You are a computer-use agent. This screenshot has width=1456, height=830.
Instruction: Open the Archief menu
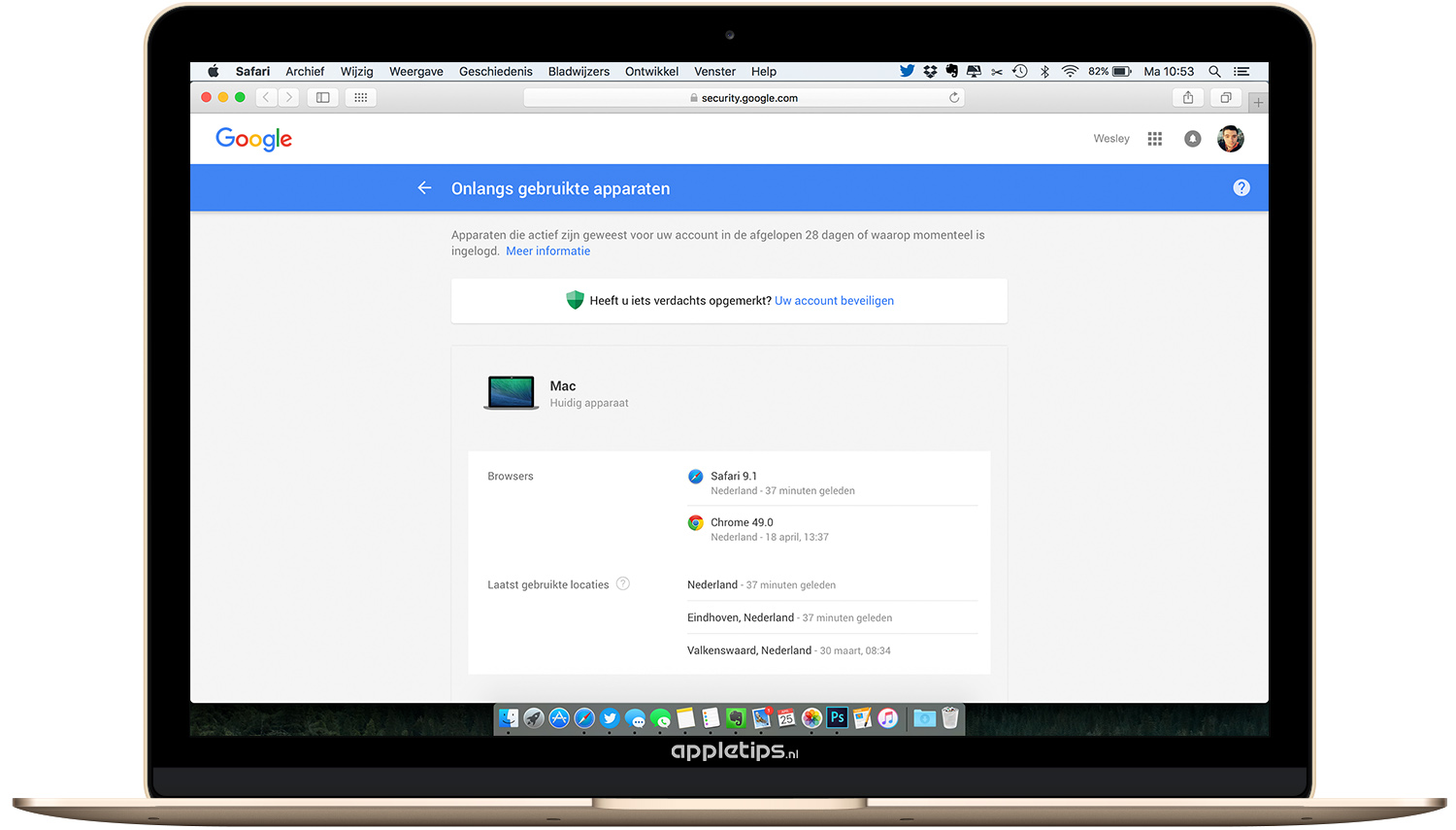[305, 71]
